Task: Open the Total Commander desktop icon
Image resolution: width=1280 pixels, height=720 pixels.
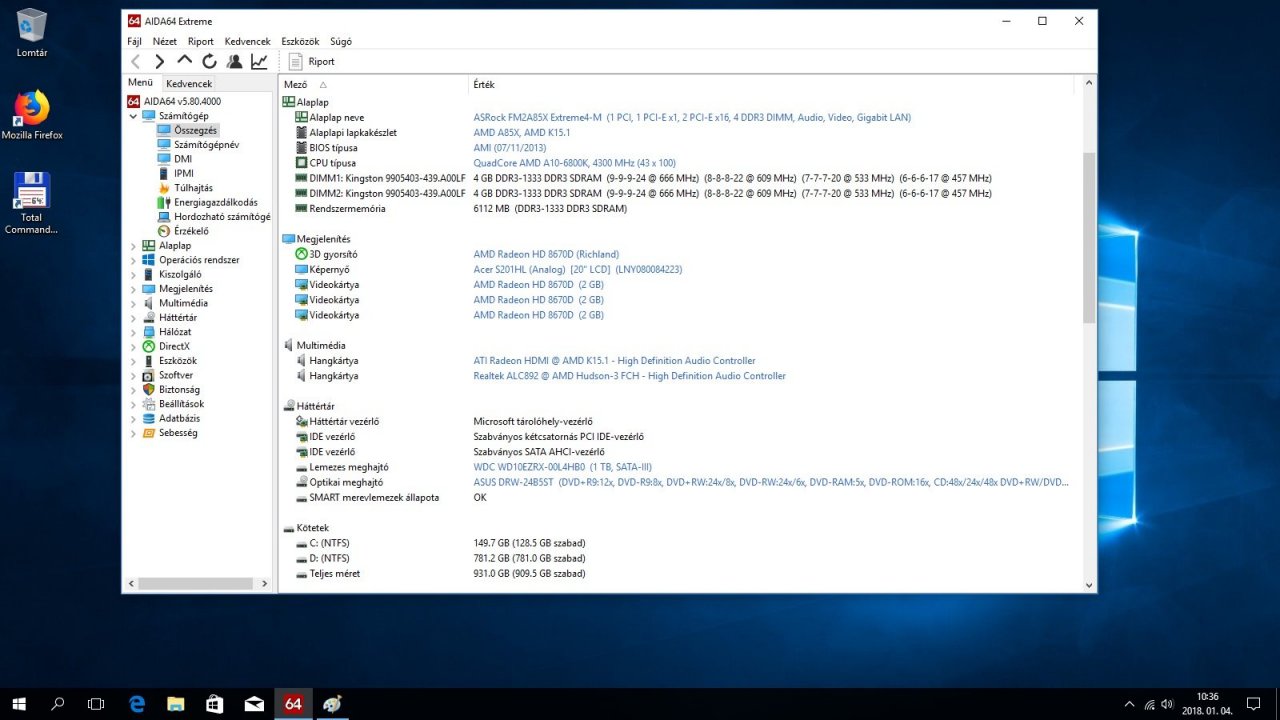Action: point(32,203)
